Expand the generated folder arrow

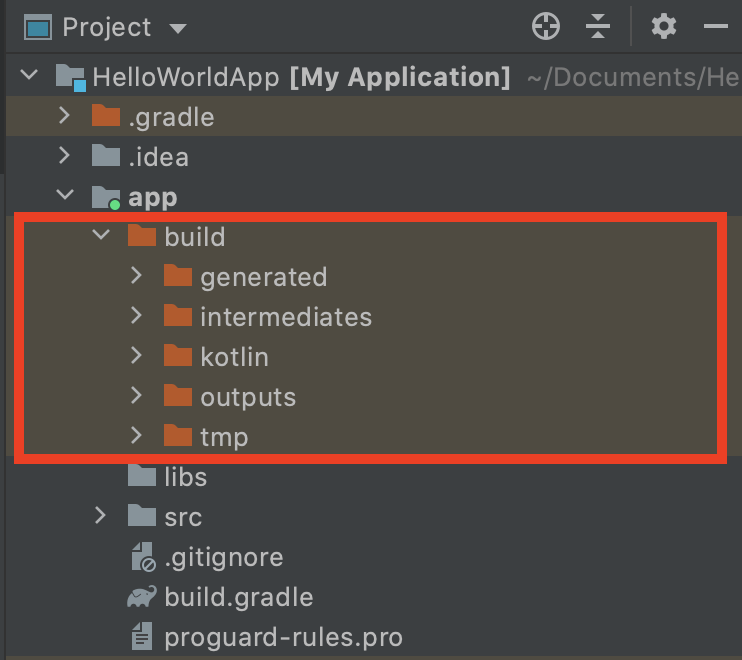pos(136,275)
